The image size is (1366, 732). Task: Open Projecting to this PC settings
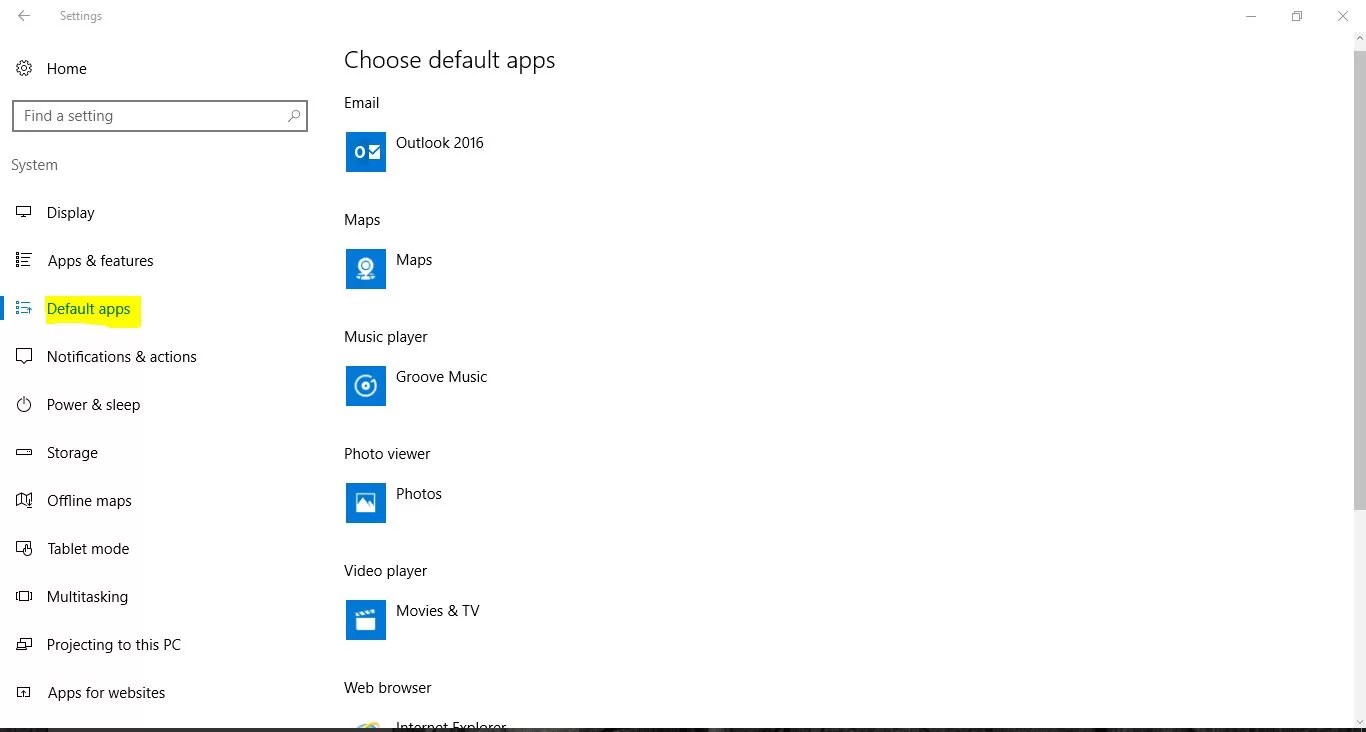pos(114,645)
